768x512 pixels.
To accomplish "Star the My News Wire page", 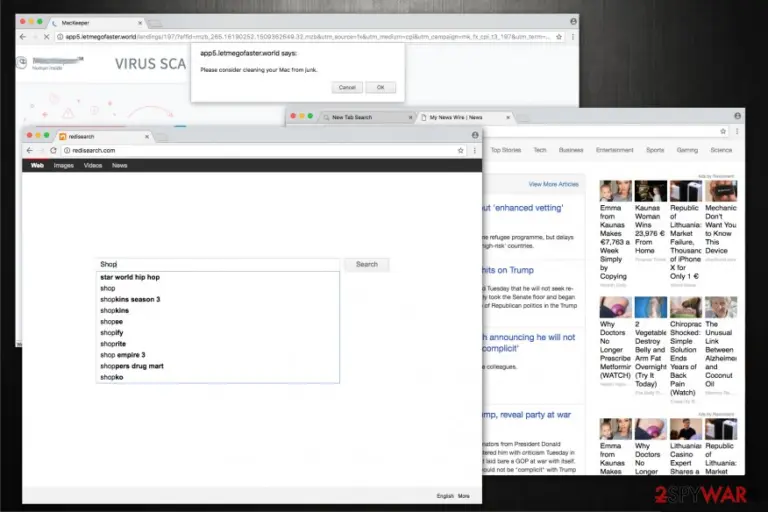I will click(x=723, y=131).
